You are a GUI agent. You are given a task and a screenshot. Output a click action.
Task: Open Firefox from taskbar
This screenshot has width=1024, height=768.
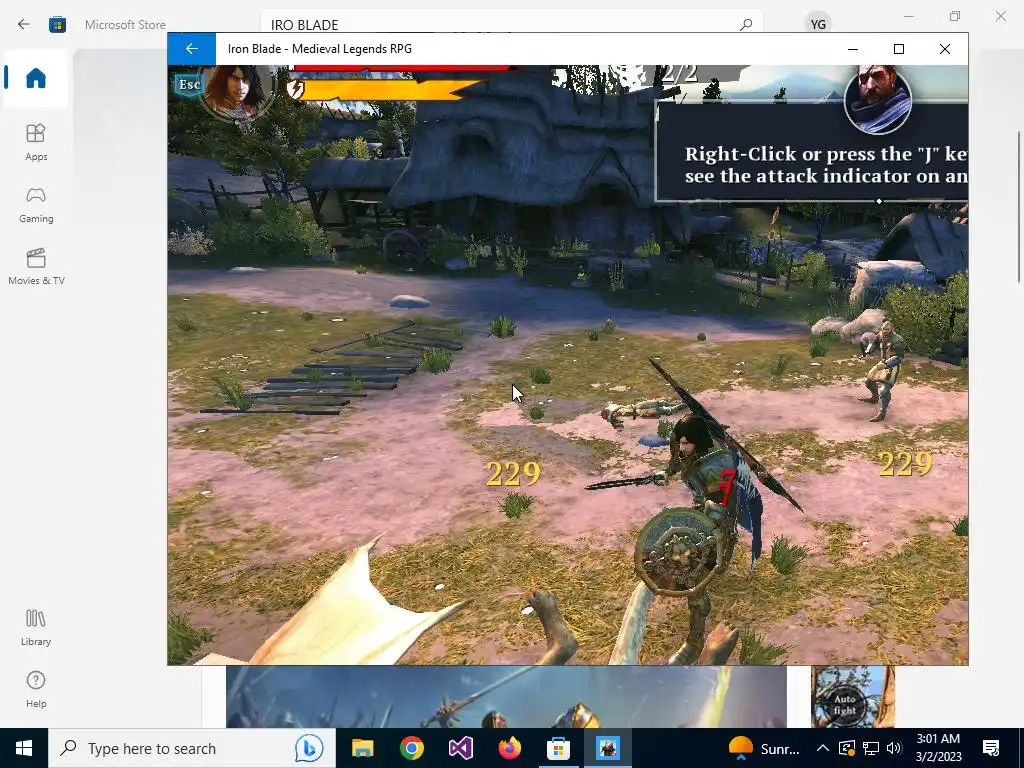pyautogui.click(x=509, y=748)
